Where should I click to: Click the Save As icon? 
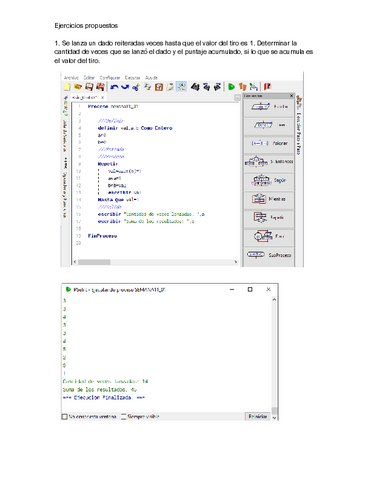(x=100, y=87)
